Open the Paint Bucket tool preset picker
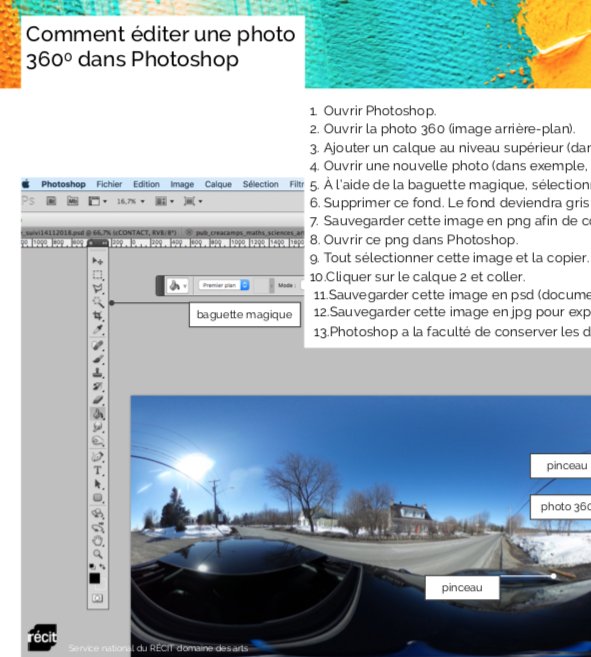This screenshot has height=657, width=591. click(x=178, y=286)
